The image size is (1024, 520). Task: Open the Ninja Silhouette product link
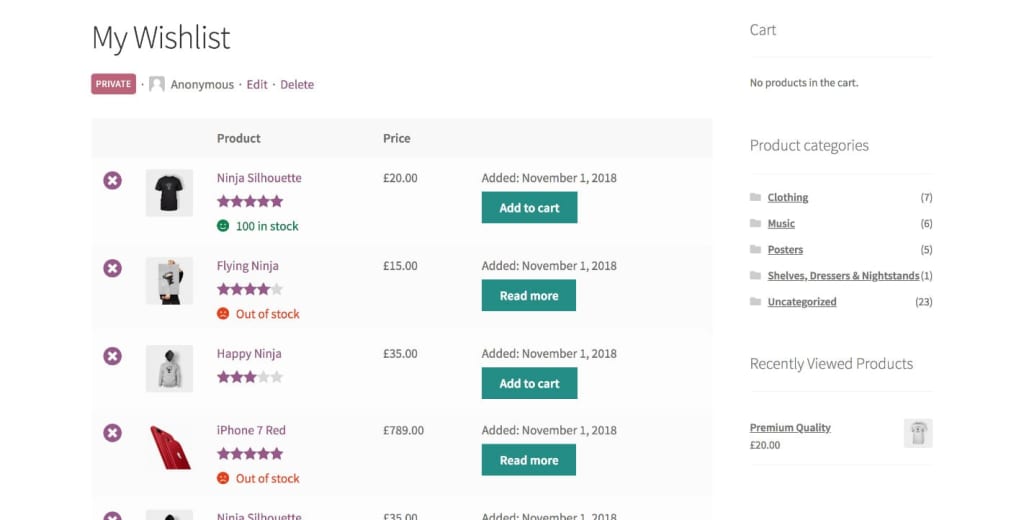coord(259,178)
